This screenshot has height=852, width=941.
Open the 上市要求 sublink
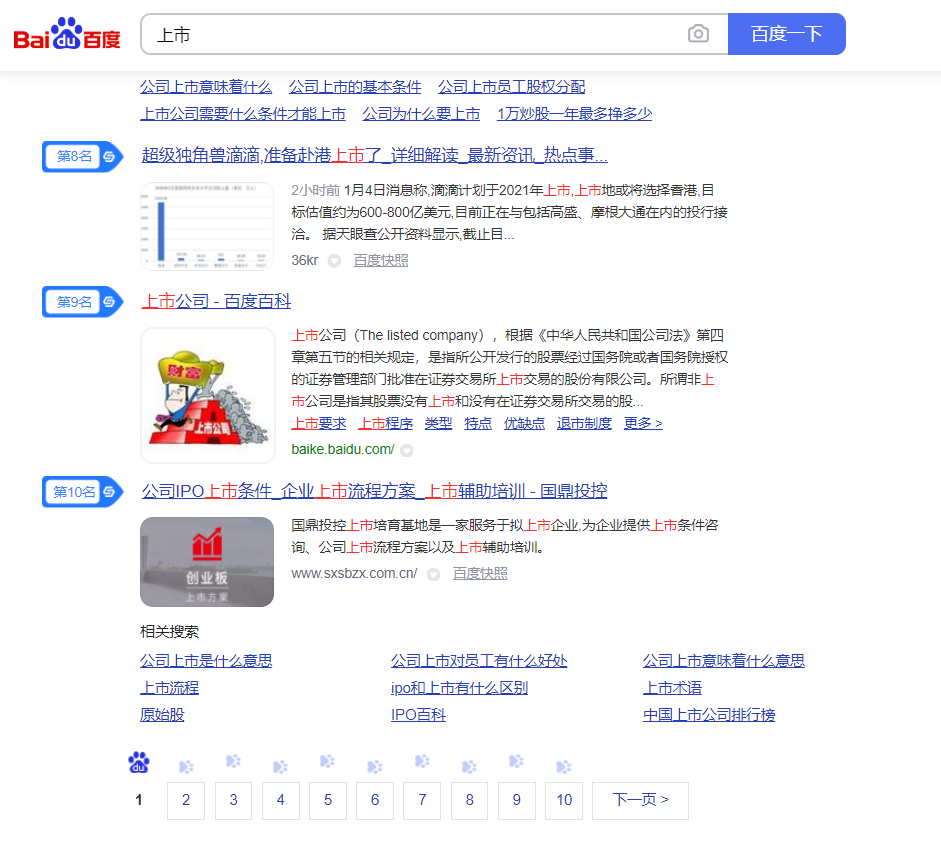click(x=319, y=424)
